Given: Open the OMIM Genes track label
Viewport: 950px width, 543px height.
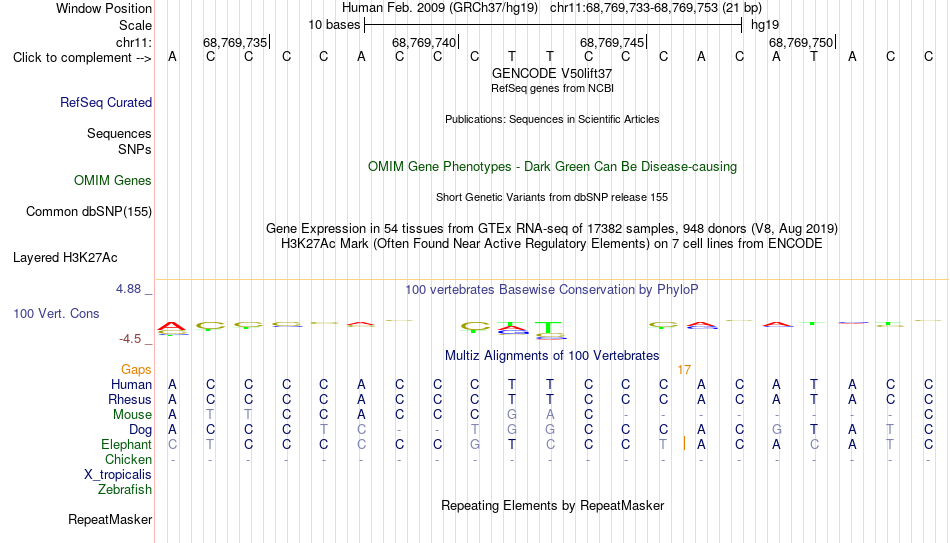Looking at the screenshot, I should click(113, 181).
